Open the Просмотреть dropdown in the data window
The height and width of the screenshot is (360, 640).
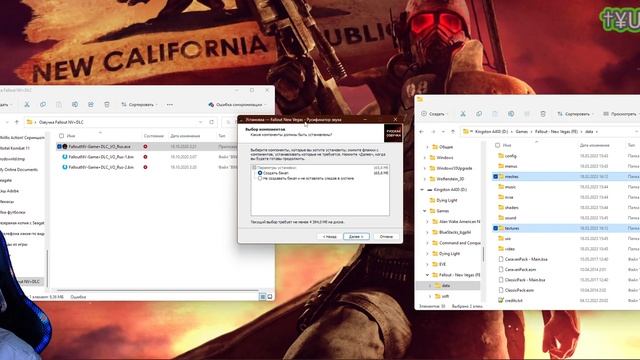621,113
